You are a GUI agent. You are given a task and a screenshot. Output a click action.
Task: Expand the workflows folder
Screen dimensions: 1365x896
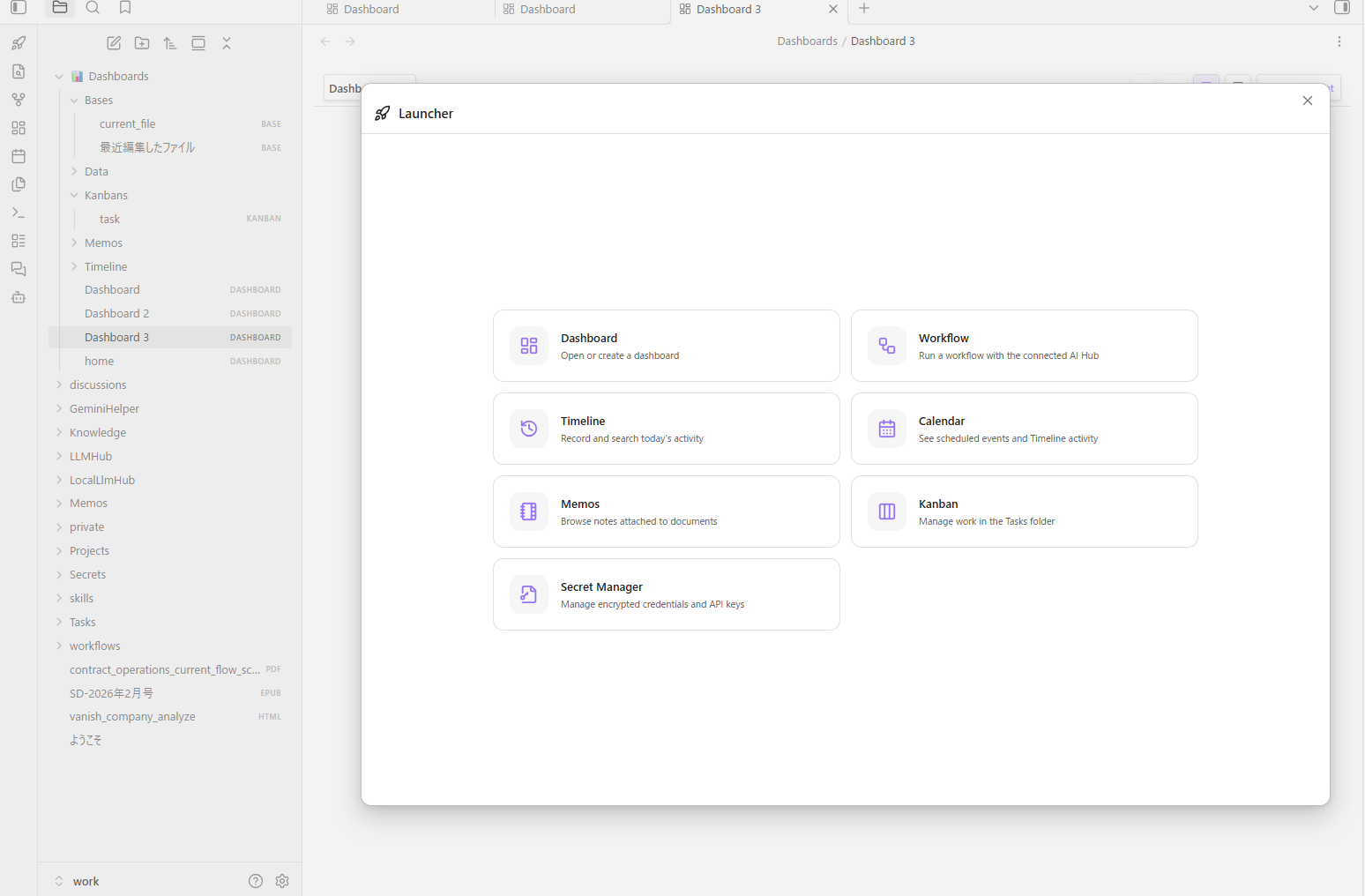click(x=59, y=646)
